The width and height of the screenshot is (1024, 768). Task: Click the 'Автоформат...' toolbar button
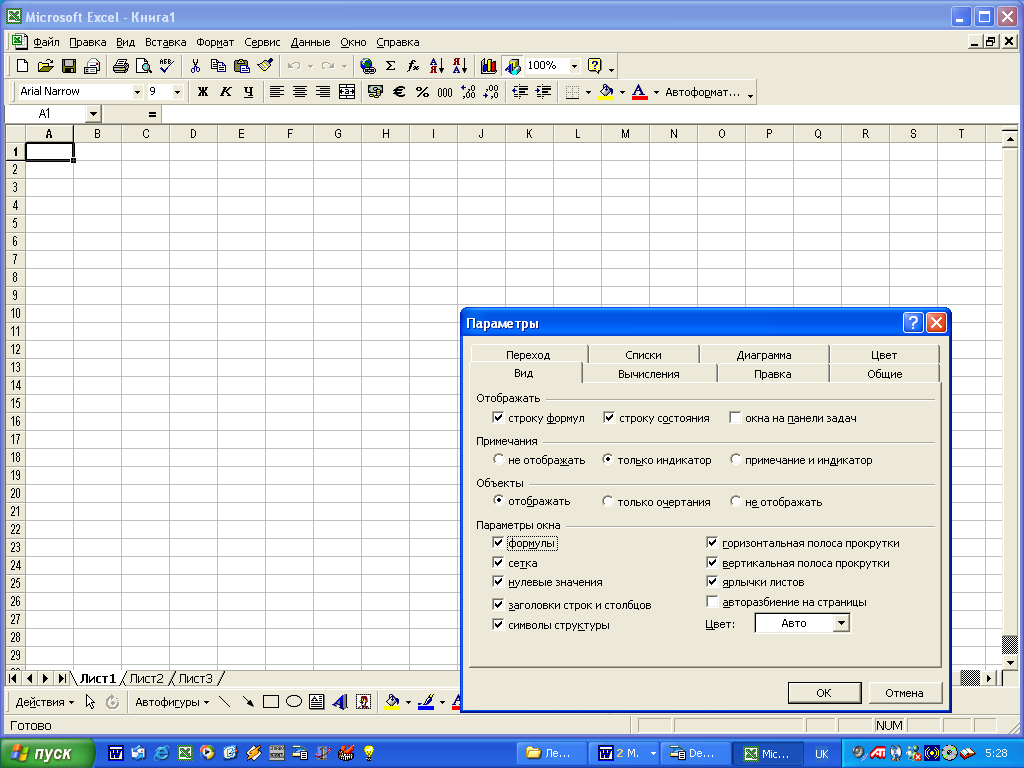[703, 92]
